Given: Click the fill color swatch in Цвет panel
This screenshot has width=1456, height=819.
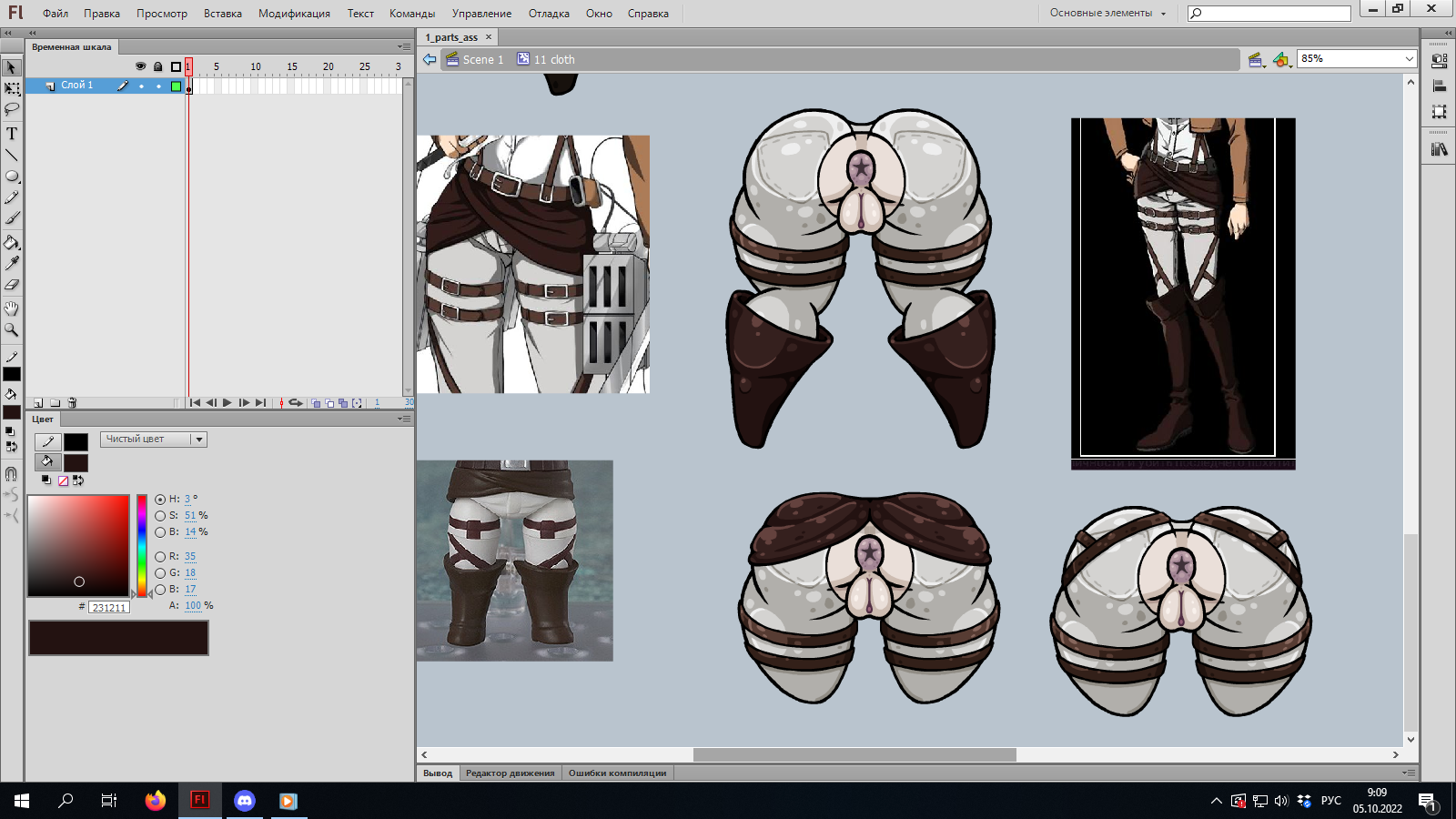Looking at the screenshot, I should [x=76, y=463].
